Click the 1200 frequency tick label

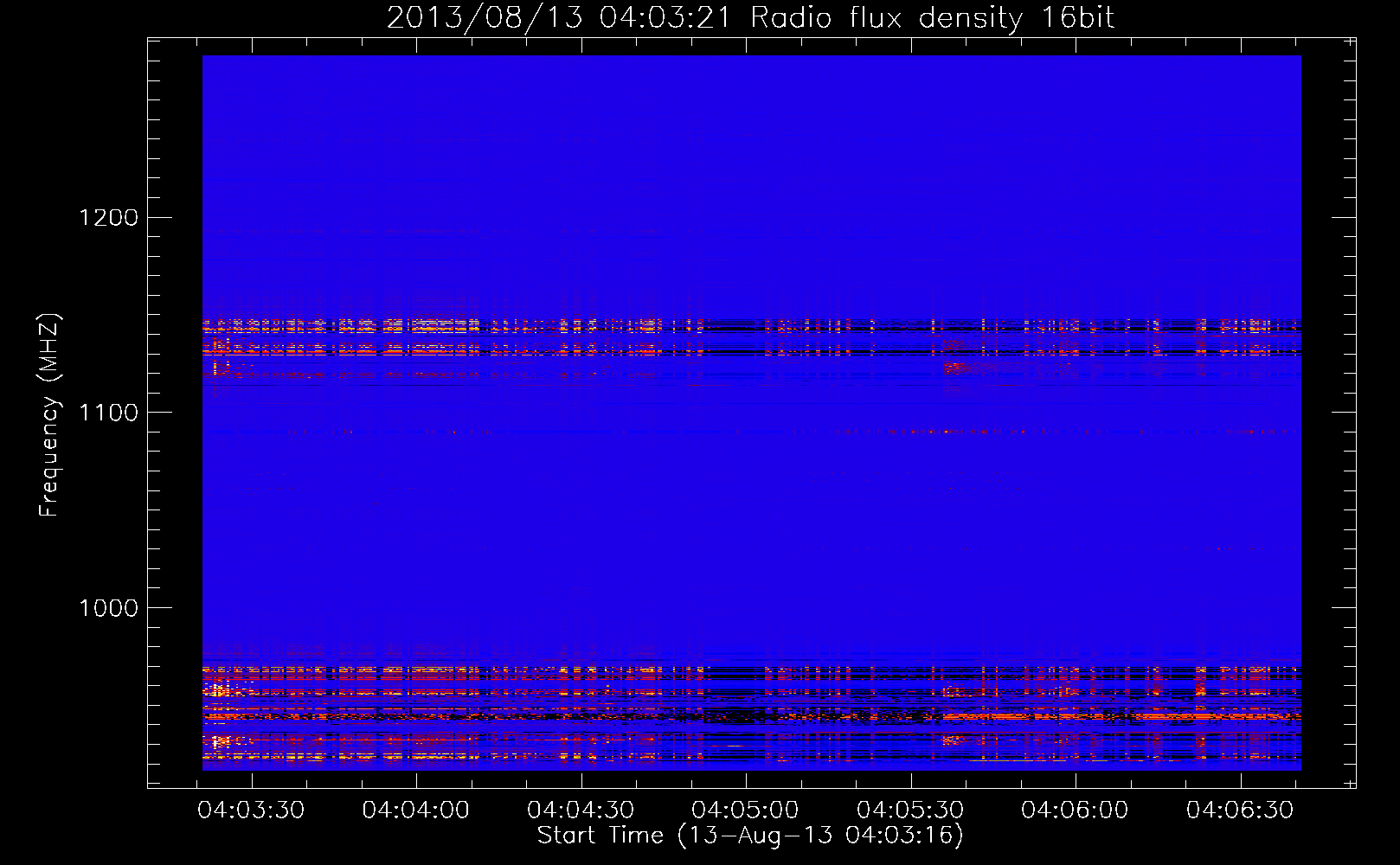point(108,217)
